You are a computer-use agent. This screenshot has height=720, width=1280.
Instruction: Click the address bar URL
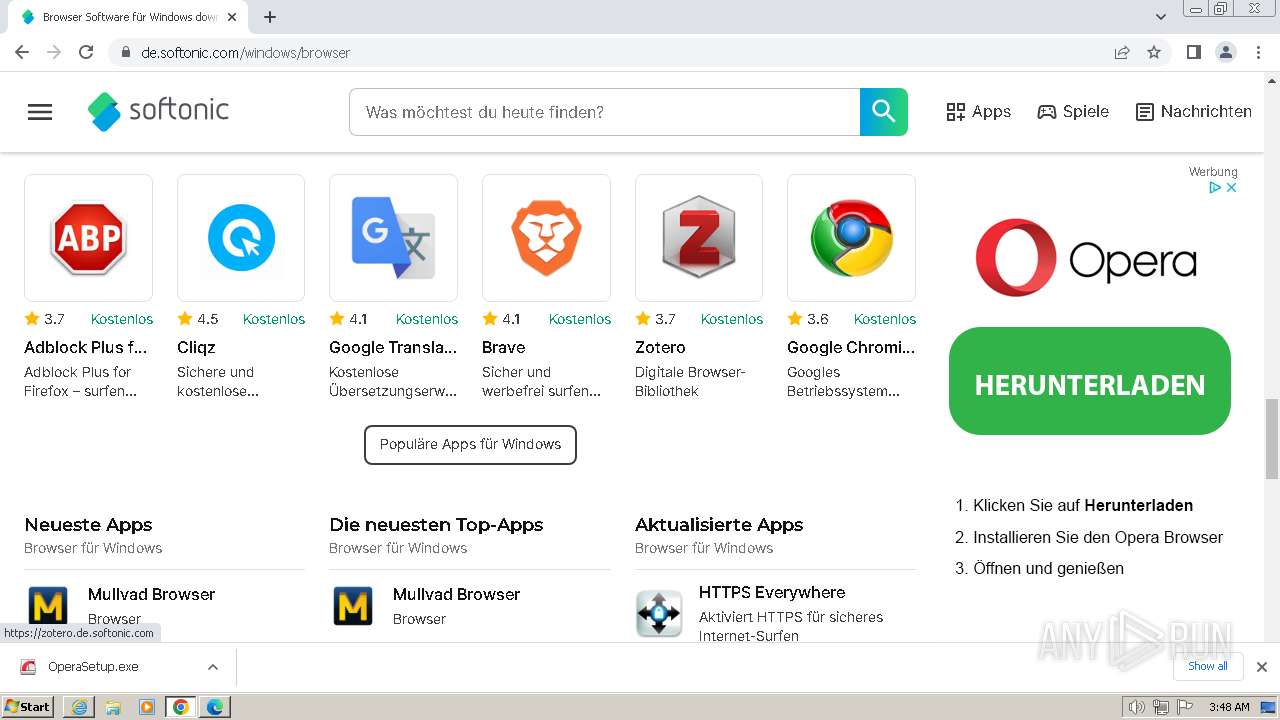pos(246,53)
